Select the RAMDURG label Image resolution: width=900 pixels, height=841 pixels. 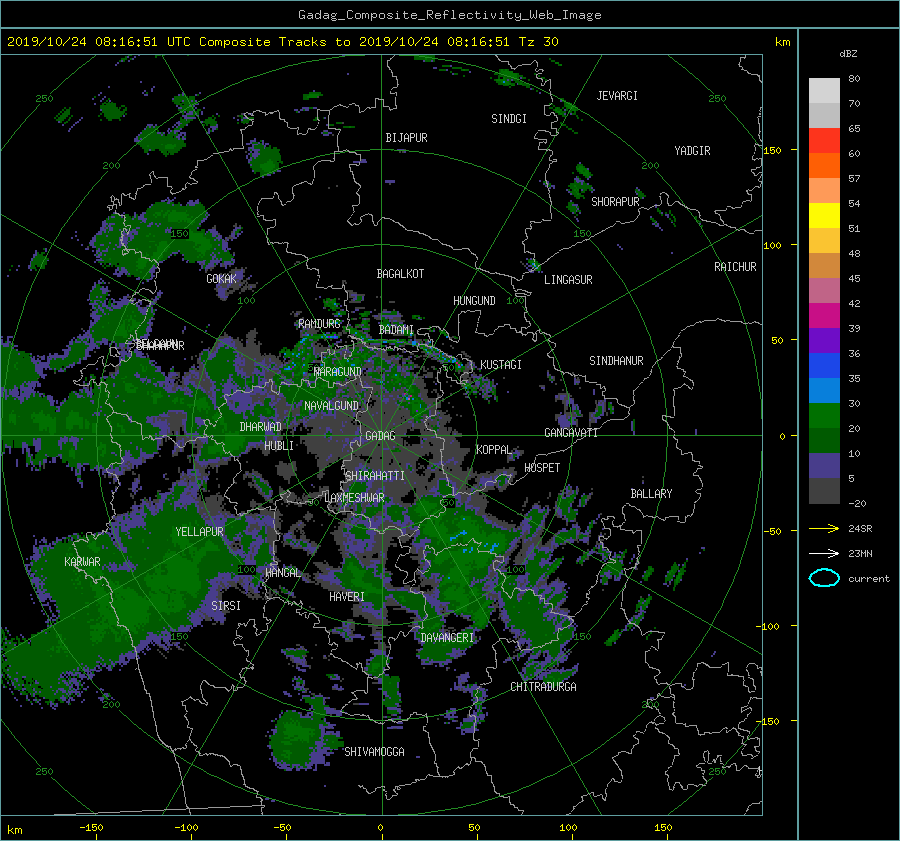pos(319,324)
